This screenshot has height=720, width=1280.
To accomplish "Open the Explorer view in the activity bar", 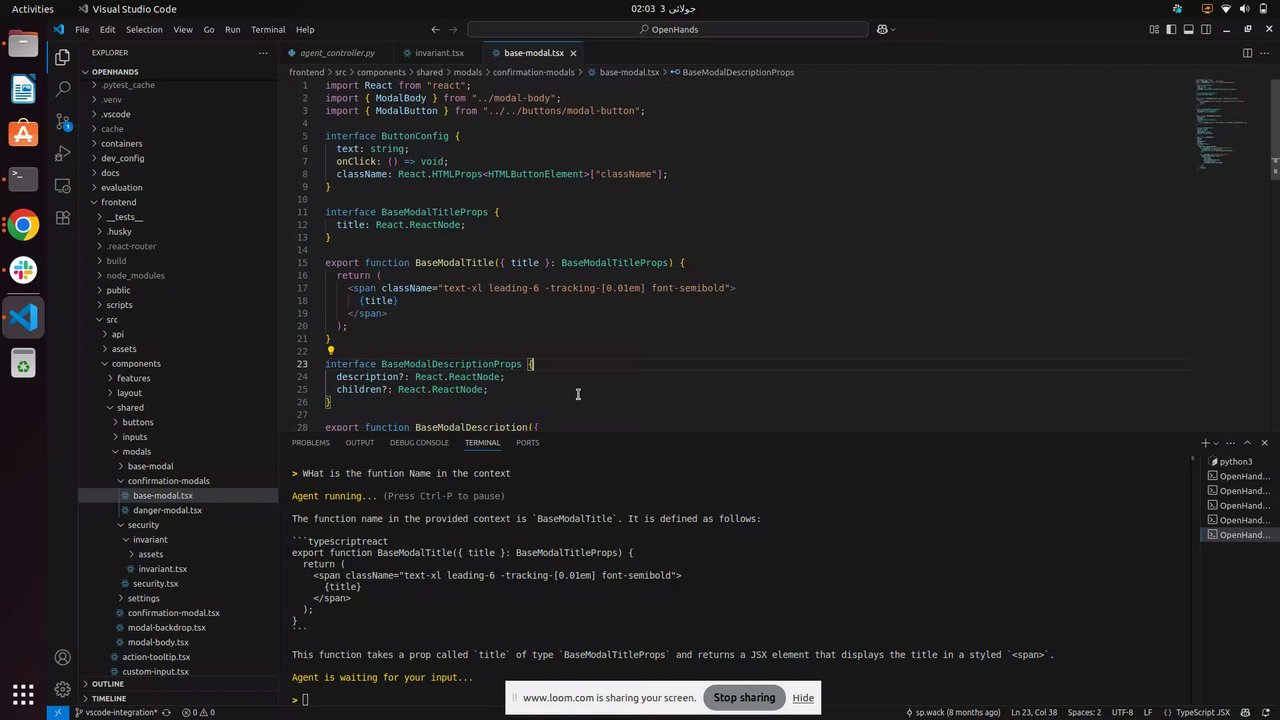I will coord(62,57).
